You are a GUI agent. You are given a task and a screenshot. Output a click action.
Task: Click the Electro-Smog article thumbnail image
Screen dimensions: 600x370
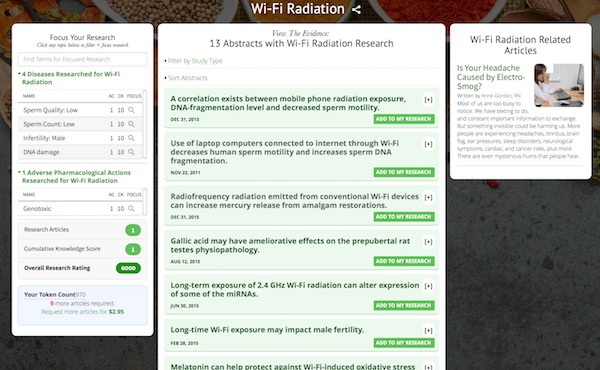click(559, 85)
